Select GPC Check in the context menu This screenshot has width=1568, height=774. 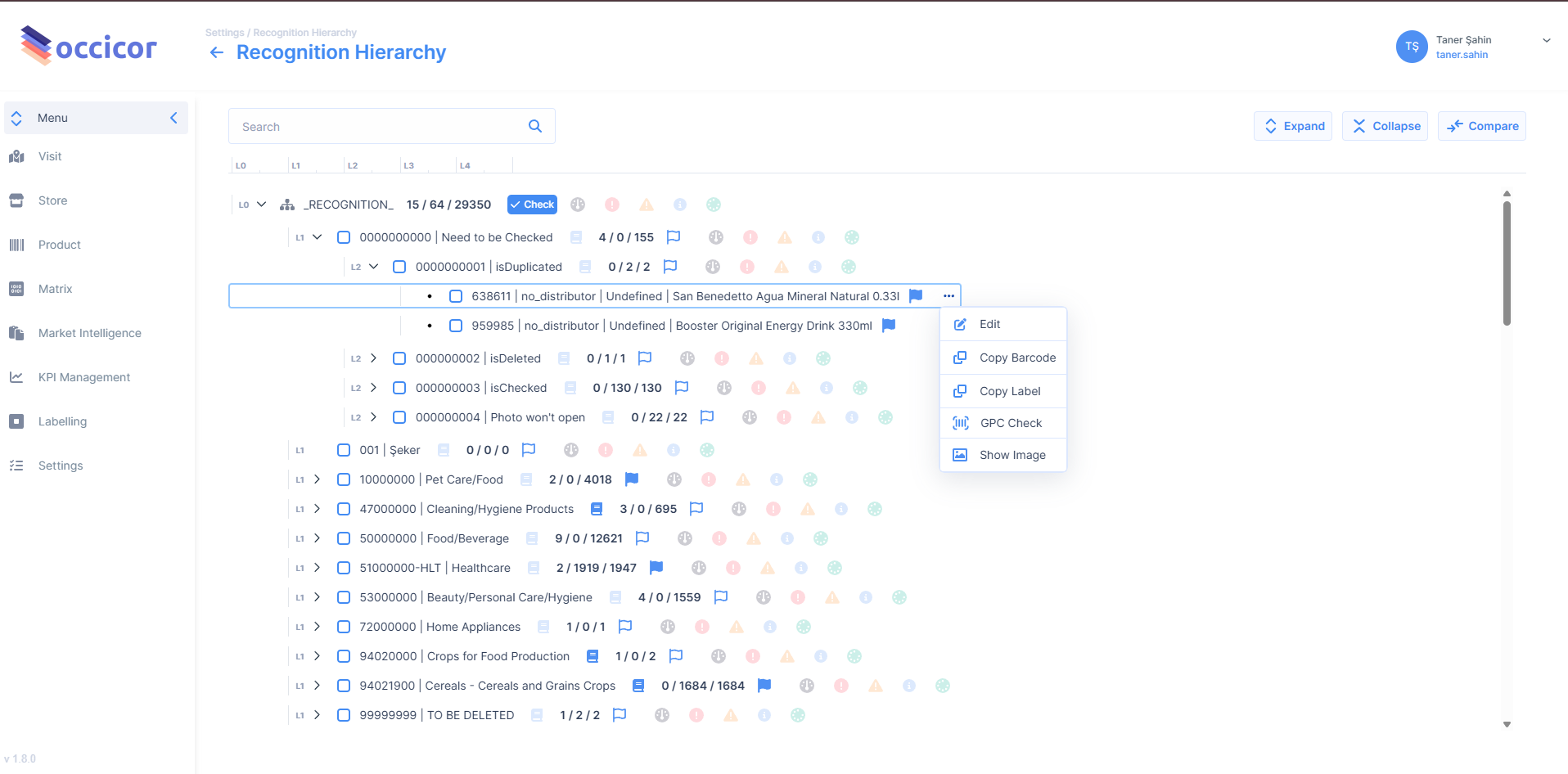click(x=1011, y=423)
